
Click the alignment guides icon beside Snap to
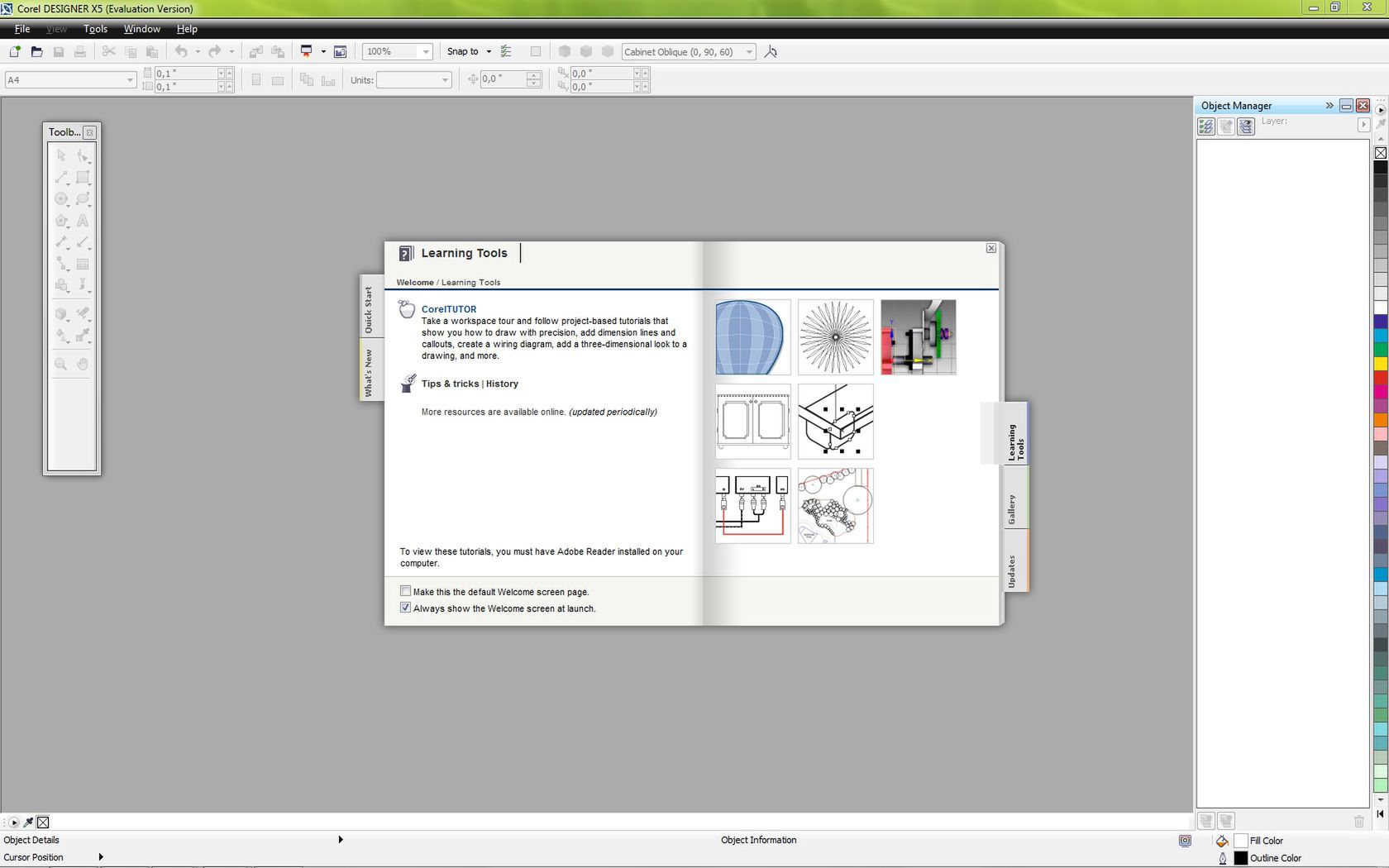[506, 51]
